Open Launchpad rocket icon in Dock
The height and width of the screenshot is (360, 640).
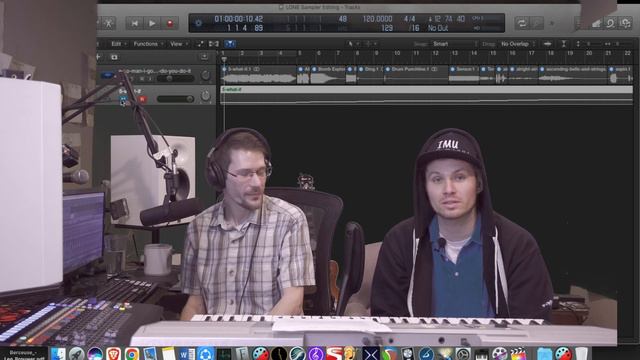click(x=76, y=354)
